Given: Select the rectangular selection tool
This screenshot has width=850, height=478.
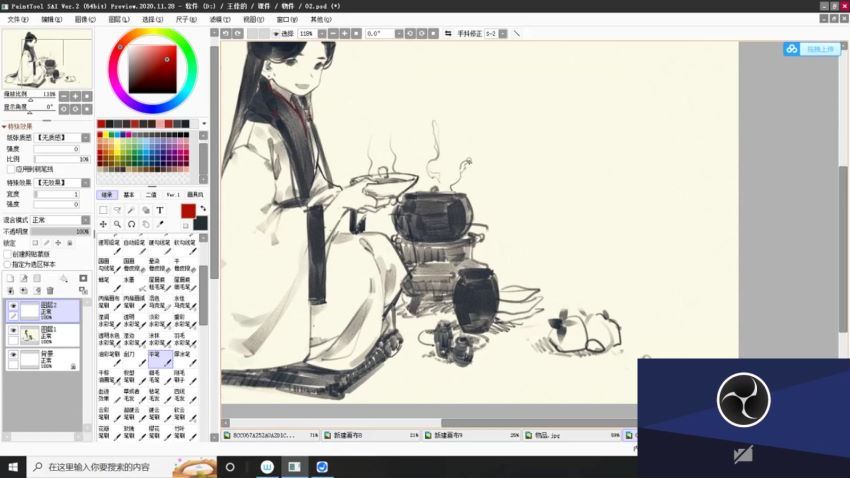Looking at the screenshot, I should point(103,210).
